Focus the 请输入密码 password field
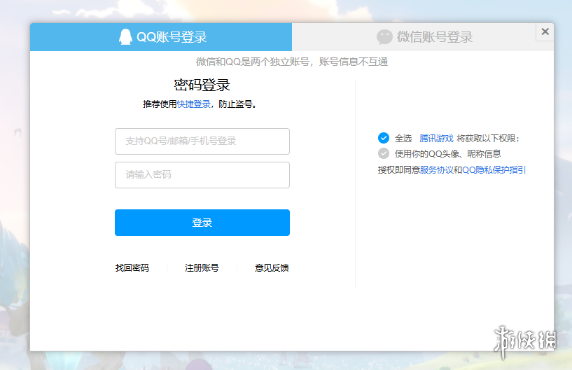Image resolution: width=572 pixels, height=370 pixels. 202,175
